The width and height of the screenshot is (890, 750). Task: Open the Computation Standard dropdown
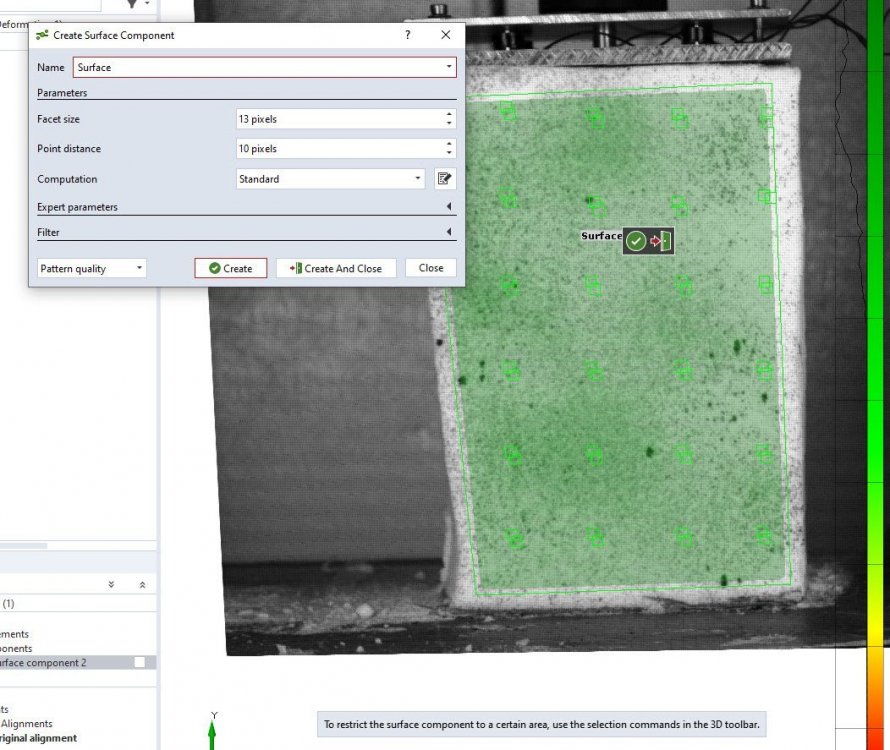pyautogui.click(x=330, y=179)
